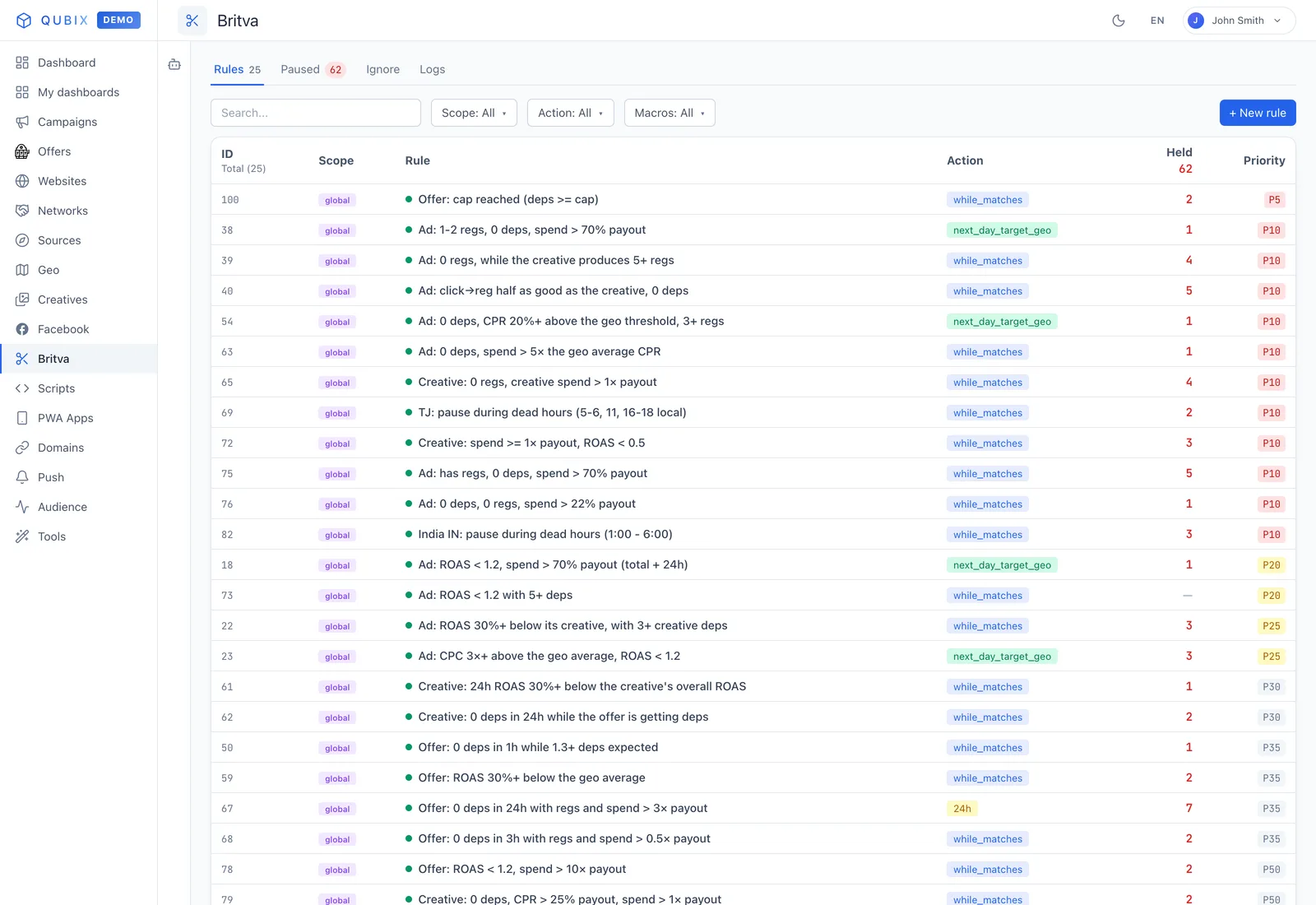
Task: Open rule 'Creative: spend >= 1x payout, ROAS < 0.5'
Action: (531, 443)
